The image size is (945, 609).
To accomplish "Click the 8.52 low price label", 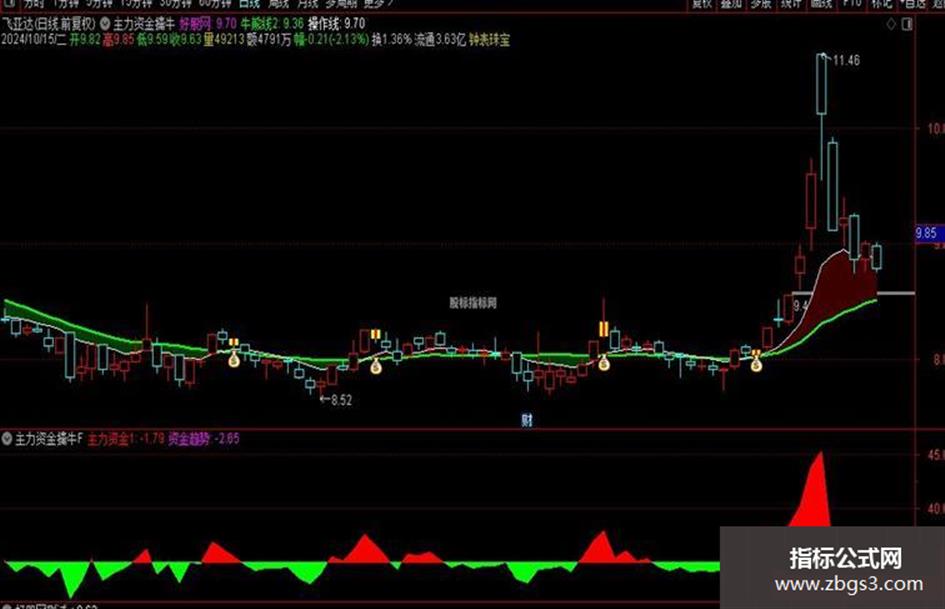I will [x=341, y=400].
